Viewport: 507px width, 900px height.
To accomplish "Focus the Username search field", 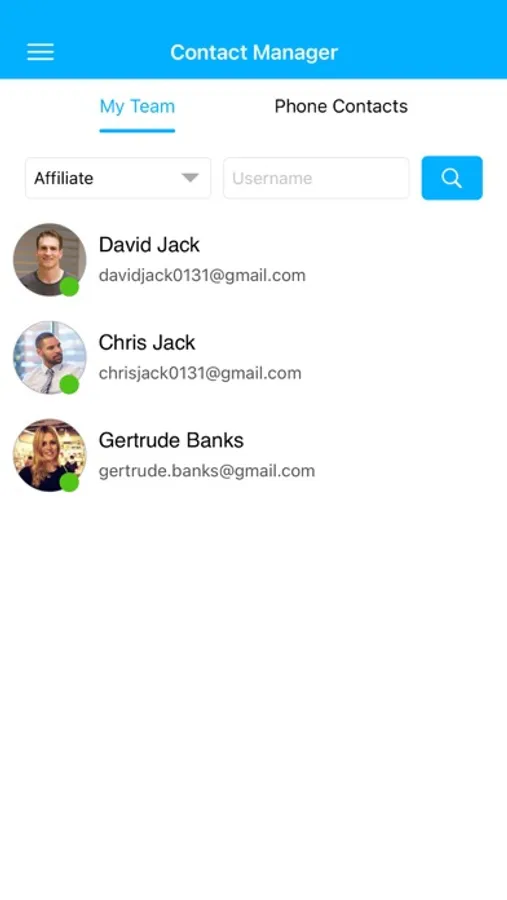I will pos(316,178).
